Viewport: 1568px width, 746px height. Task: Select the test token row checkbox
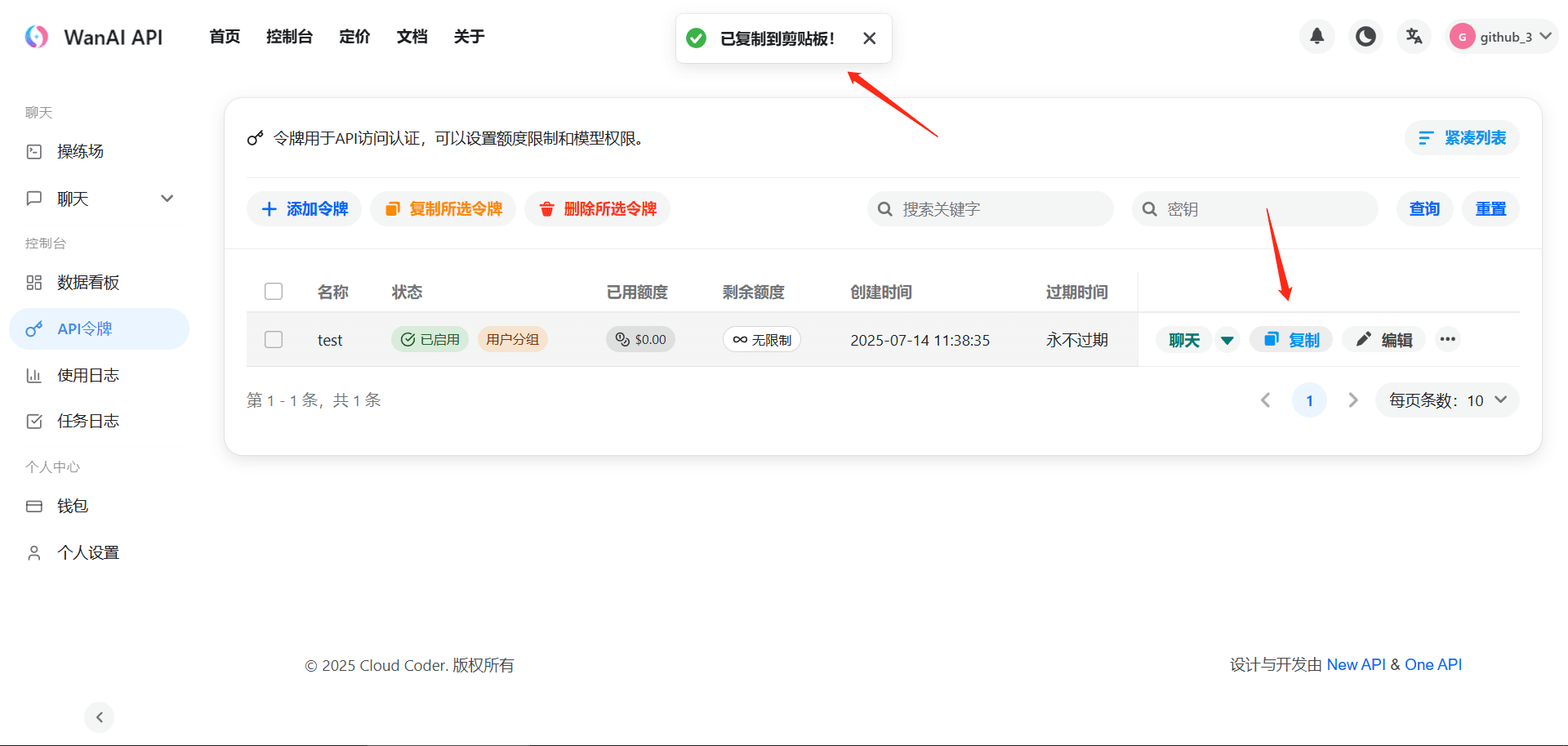click(x=274, y=339)
